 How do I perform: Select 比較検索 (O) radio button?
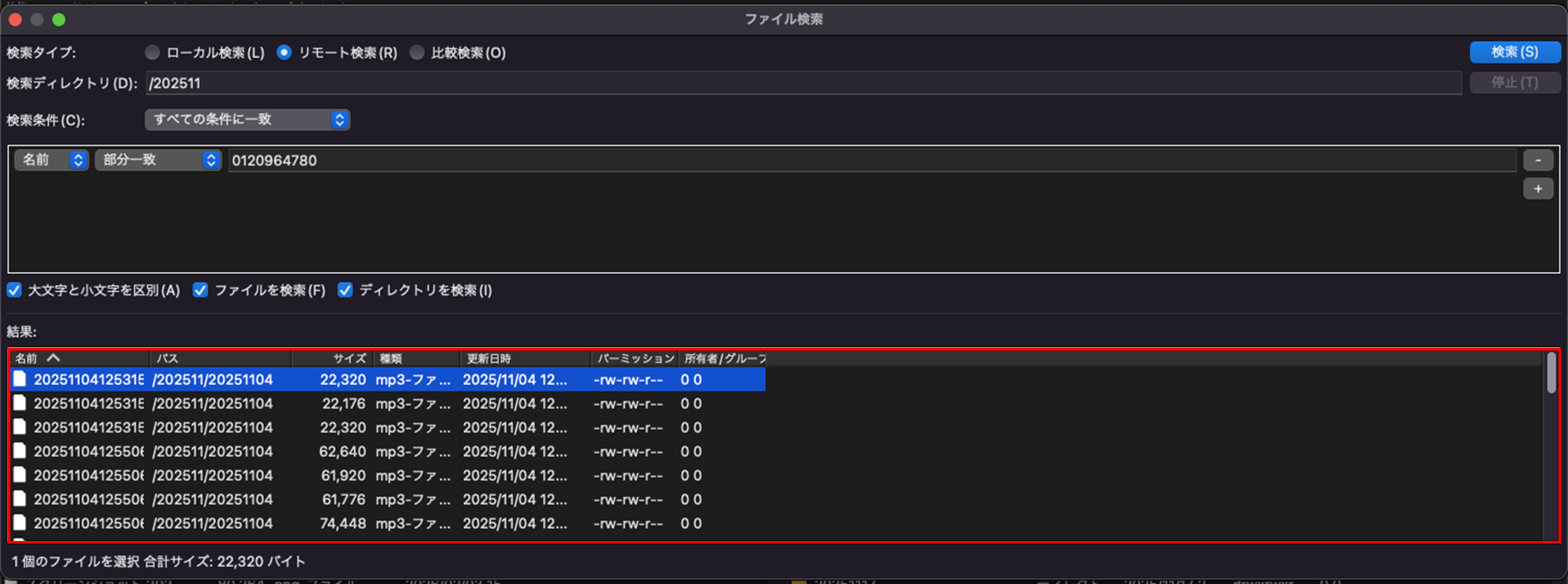tap(417, 53)
